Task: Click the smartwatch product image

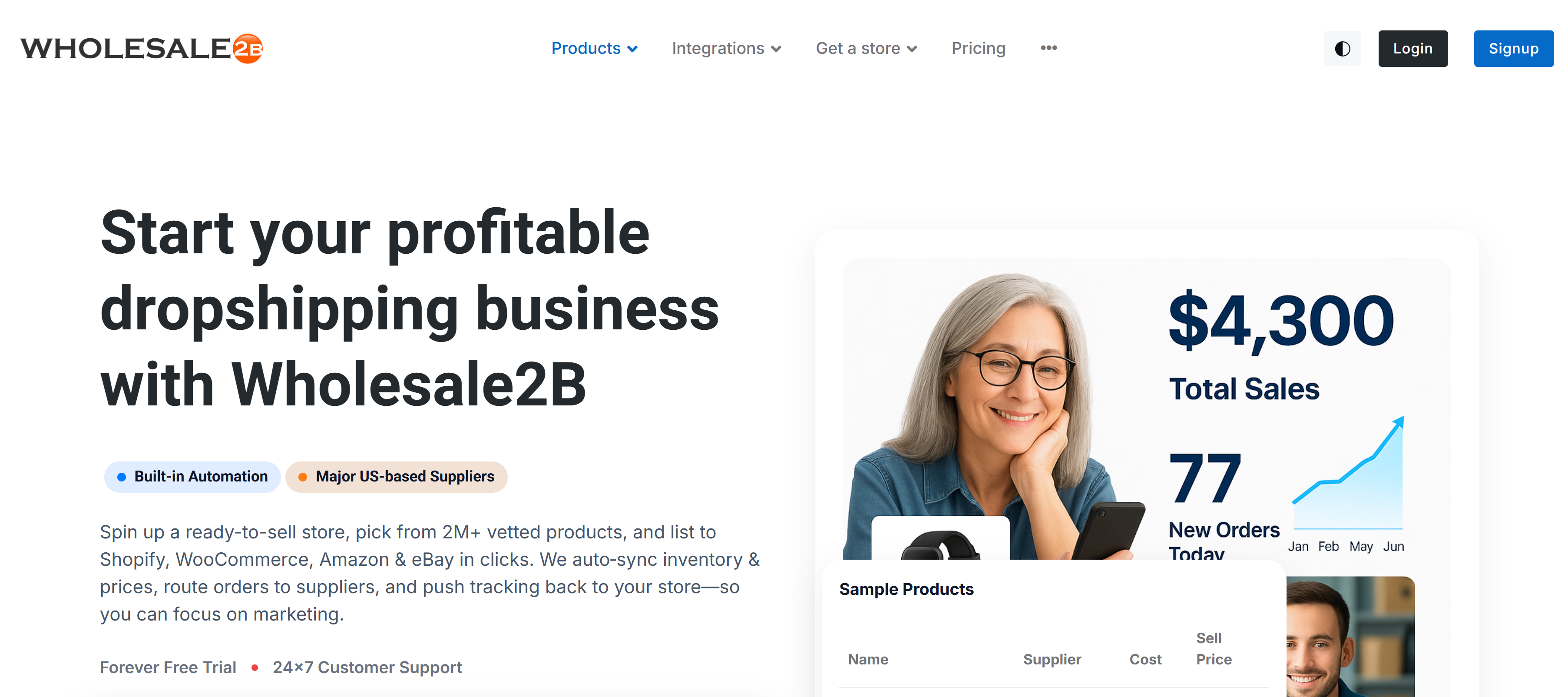Action: (940, 542)
